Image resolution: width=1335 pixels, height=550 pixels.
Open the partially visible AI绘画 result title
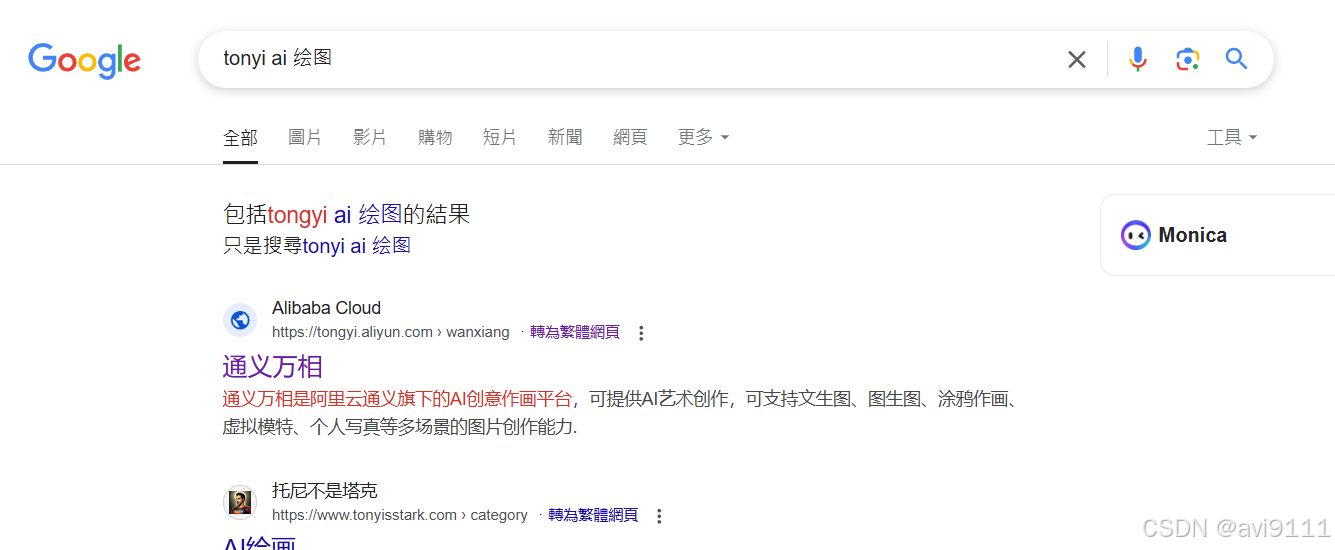tap(259, 543)
